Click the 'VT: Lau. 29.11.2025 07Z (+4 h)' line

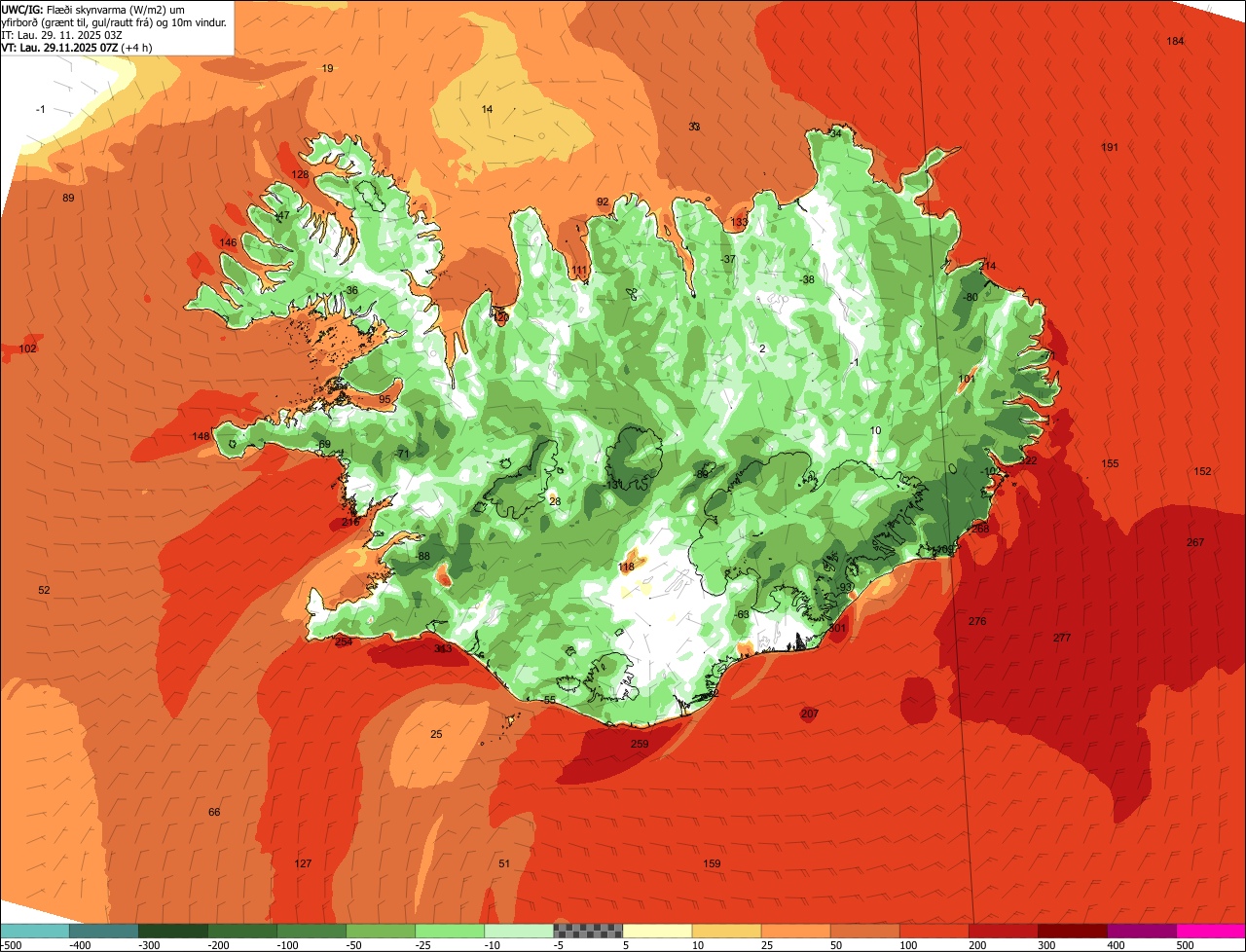77,47
